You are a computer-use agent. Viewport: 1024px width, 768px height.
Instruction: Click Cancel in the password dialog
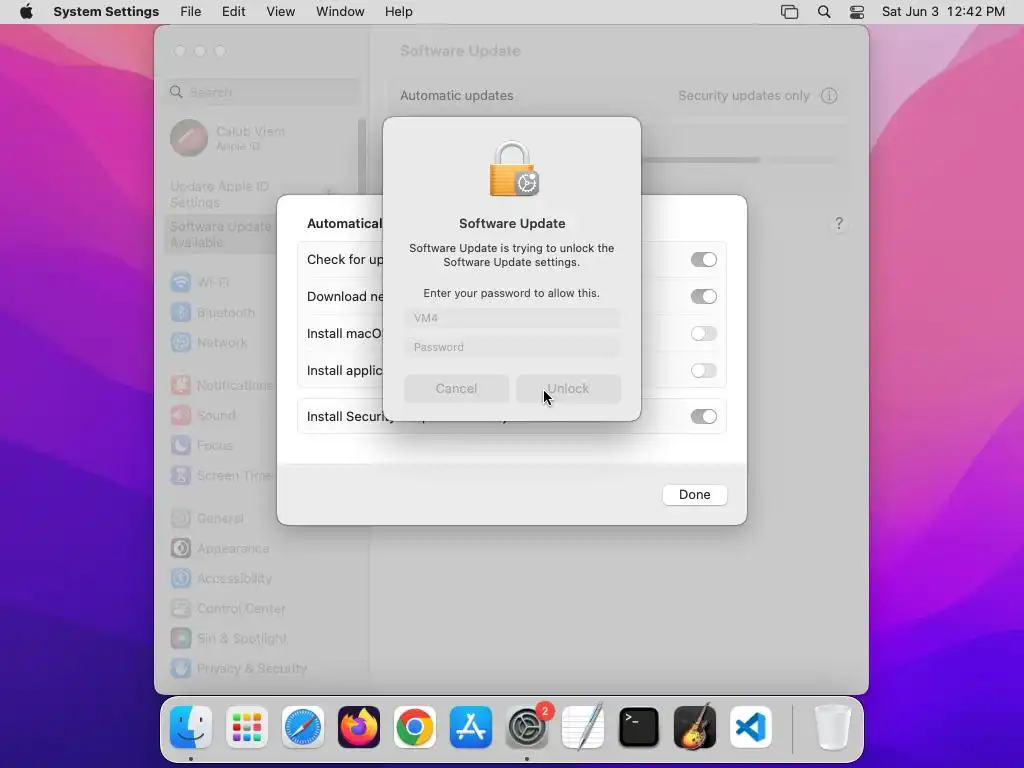(456, 389)
